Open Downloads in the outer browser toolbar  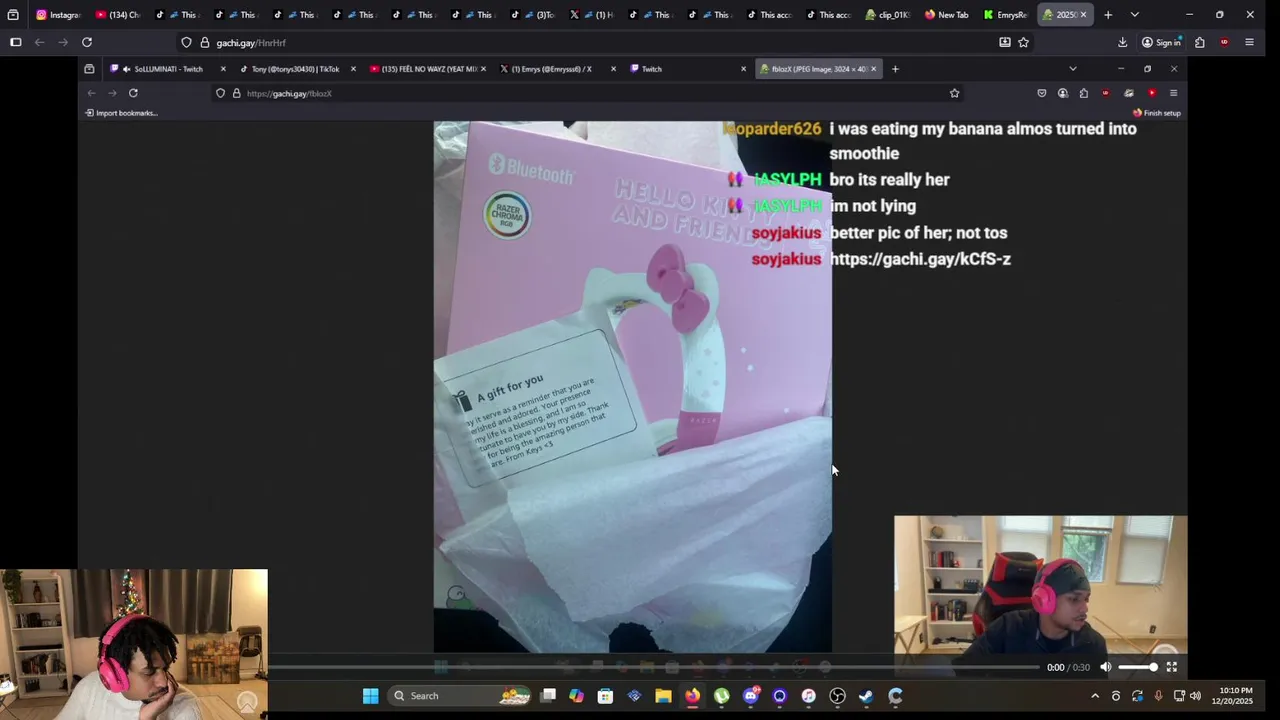point(1122,42)
